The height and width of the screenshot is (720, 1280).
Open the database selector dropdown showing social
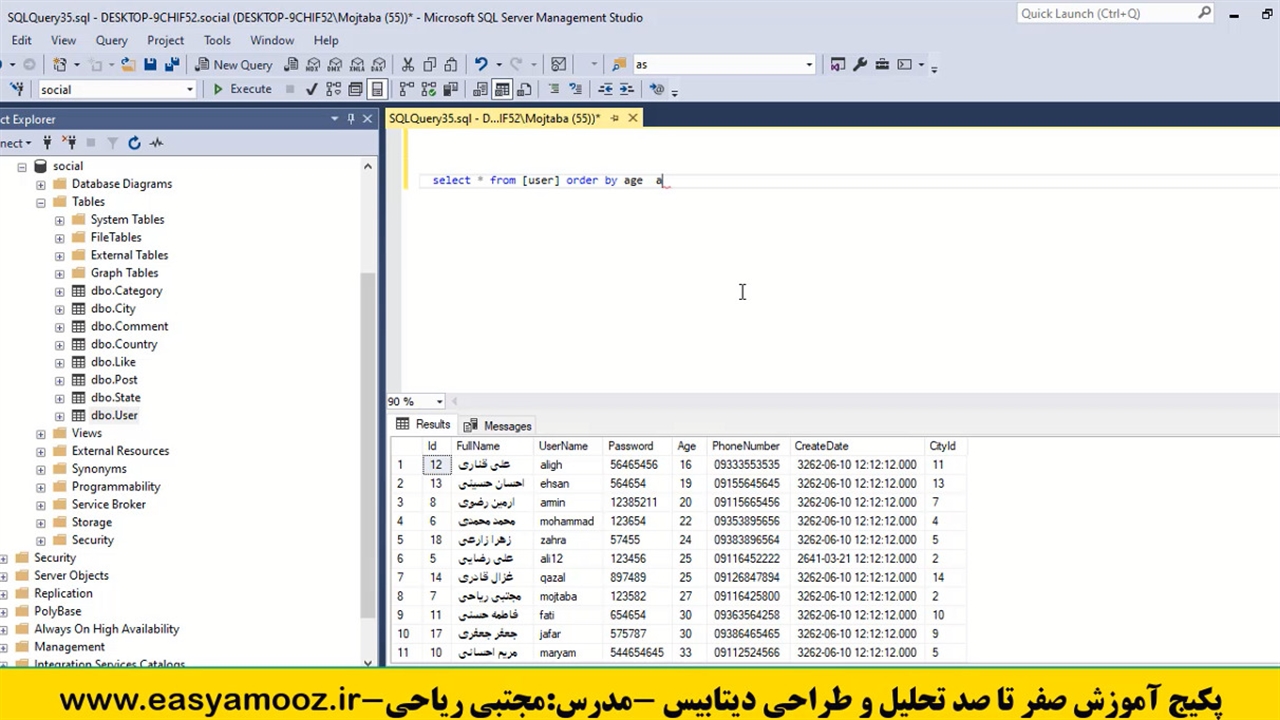189,89
